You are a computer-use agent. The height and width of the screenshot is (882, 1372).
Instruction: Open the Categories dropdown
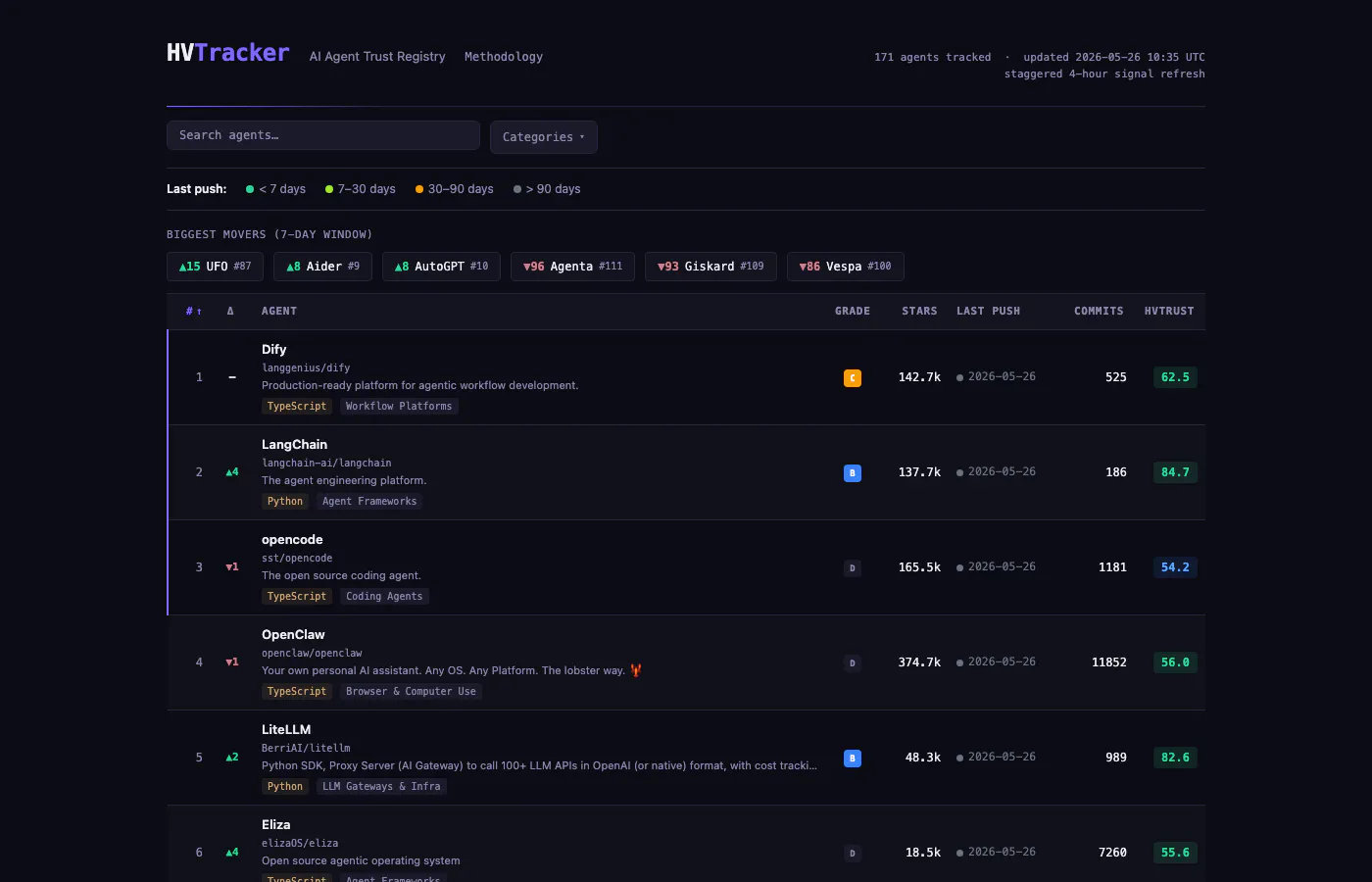coord(544,137)
